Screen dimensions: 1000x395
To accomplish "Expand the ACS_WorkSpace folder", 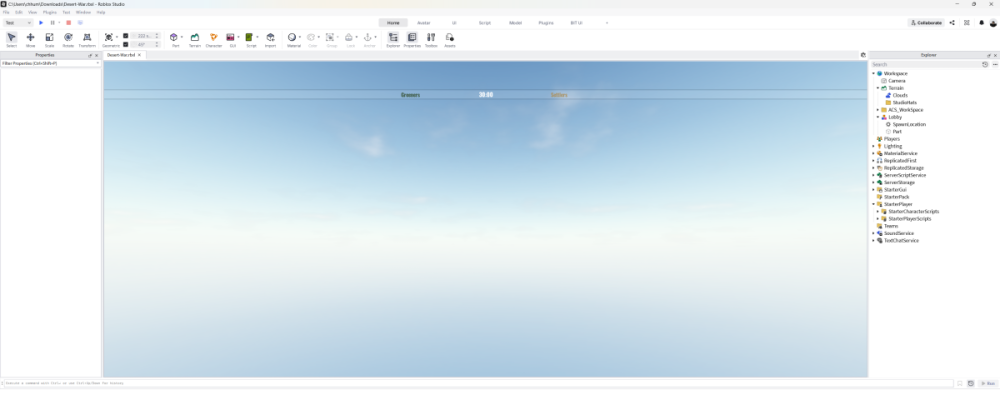I will click(878, 110).
